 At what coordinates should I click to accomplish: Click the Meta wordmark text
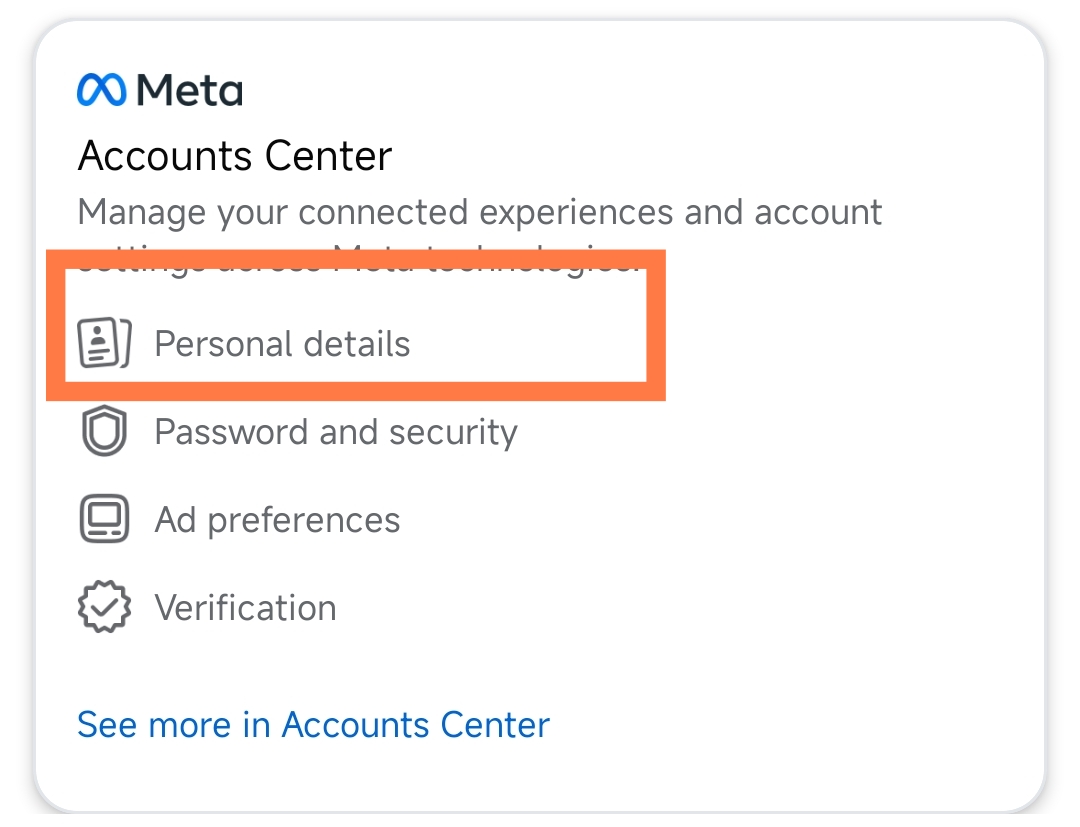pos(190,91)
